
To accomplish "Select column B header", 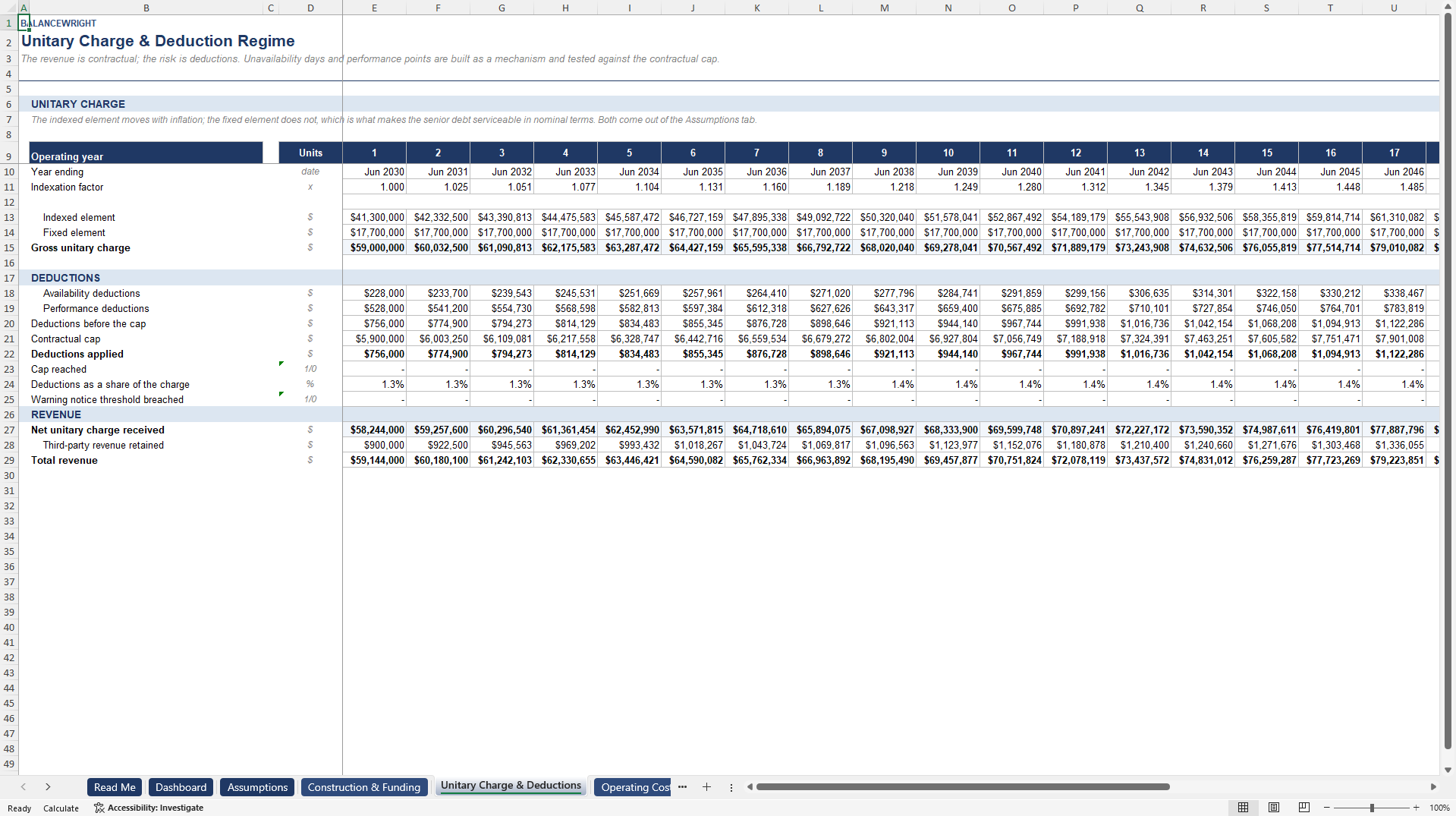I will [x=146, y=8].
